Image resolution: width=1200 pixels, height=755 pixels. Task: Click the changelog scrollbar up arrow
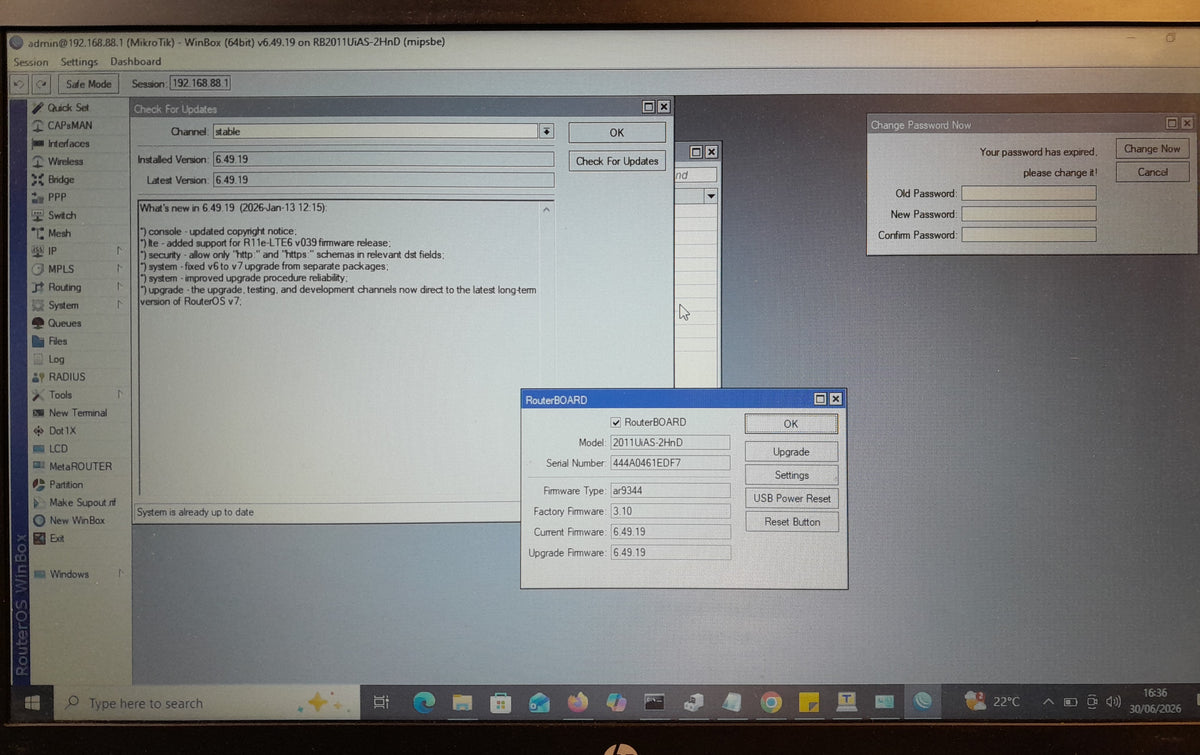click(546, 209)
